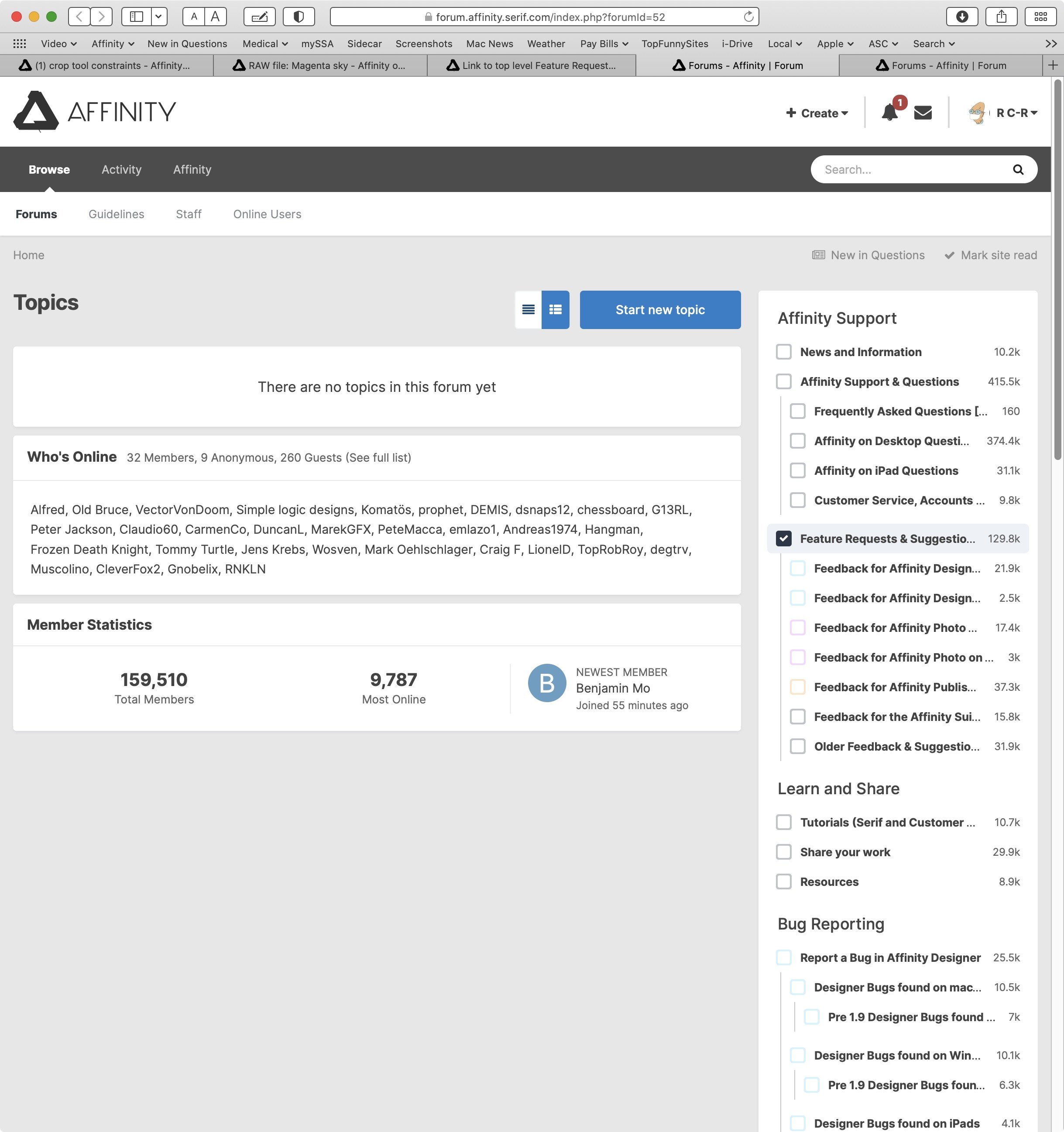The image size is (1064, 1132).
Task: Open the sidebar options chevron dropdown
Action: click(158, 17)
